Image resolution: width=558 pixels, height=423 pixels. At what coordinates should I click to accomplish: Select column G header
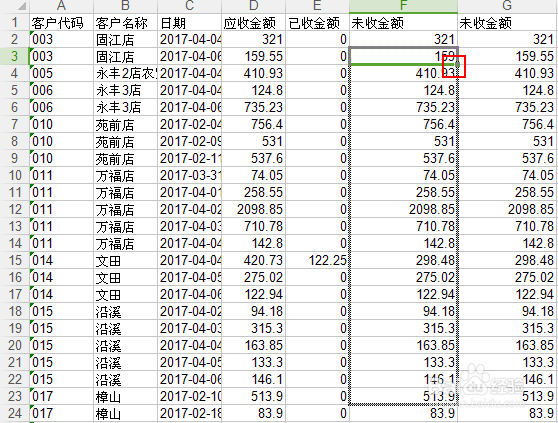(507, 6)
